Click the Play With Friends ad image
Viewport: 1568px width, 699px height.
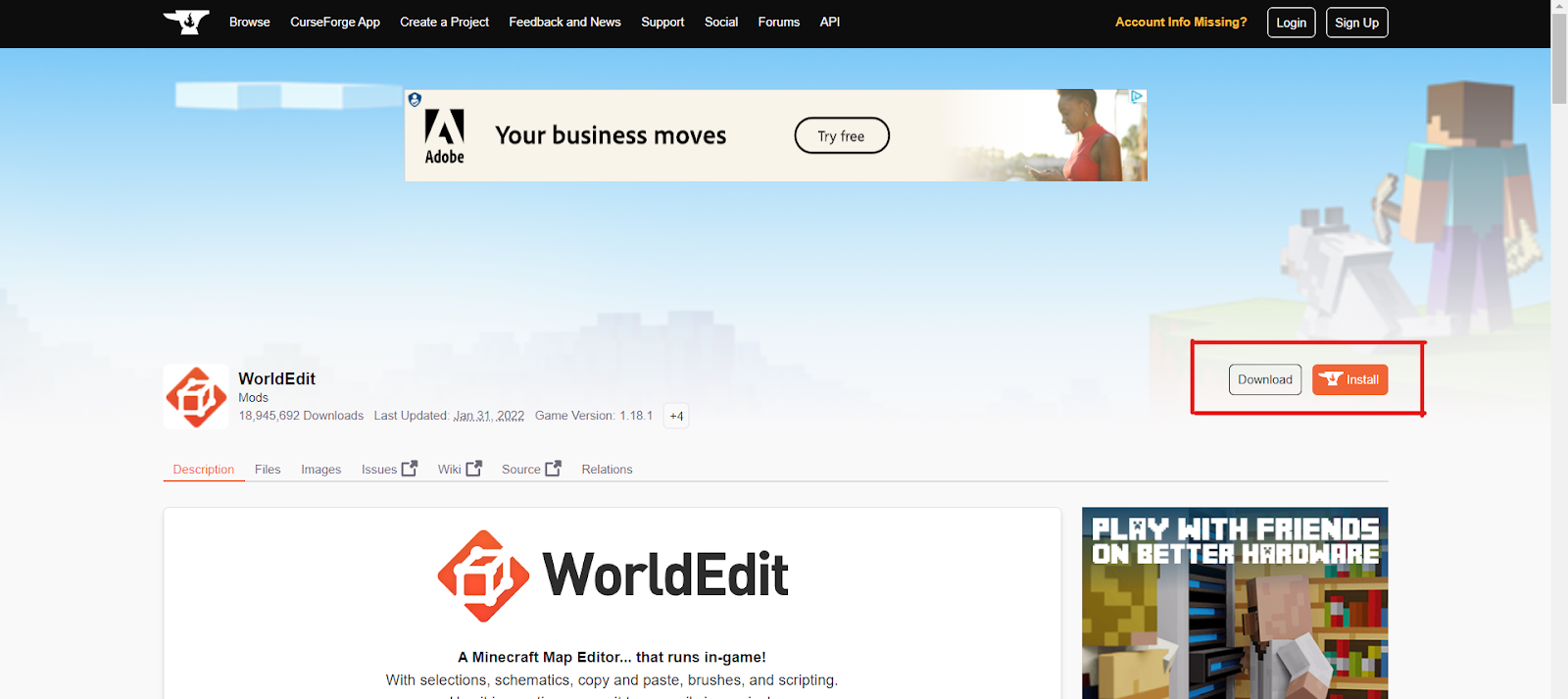click(1235, 603)
